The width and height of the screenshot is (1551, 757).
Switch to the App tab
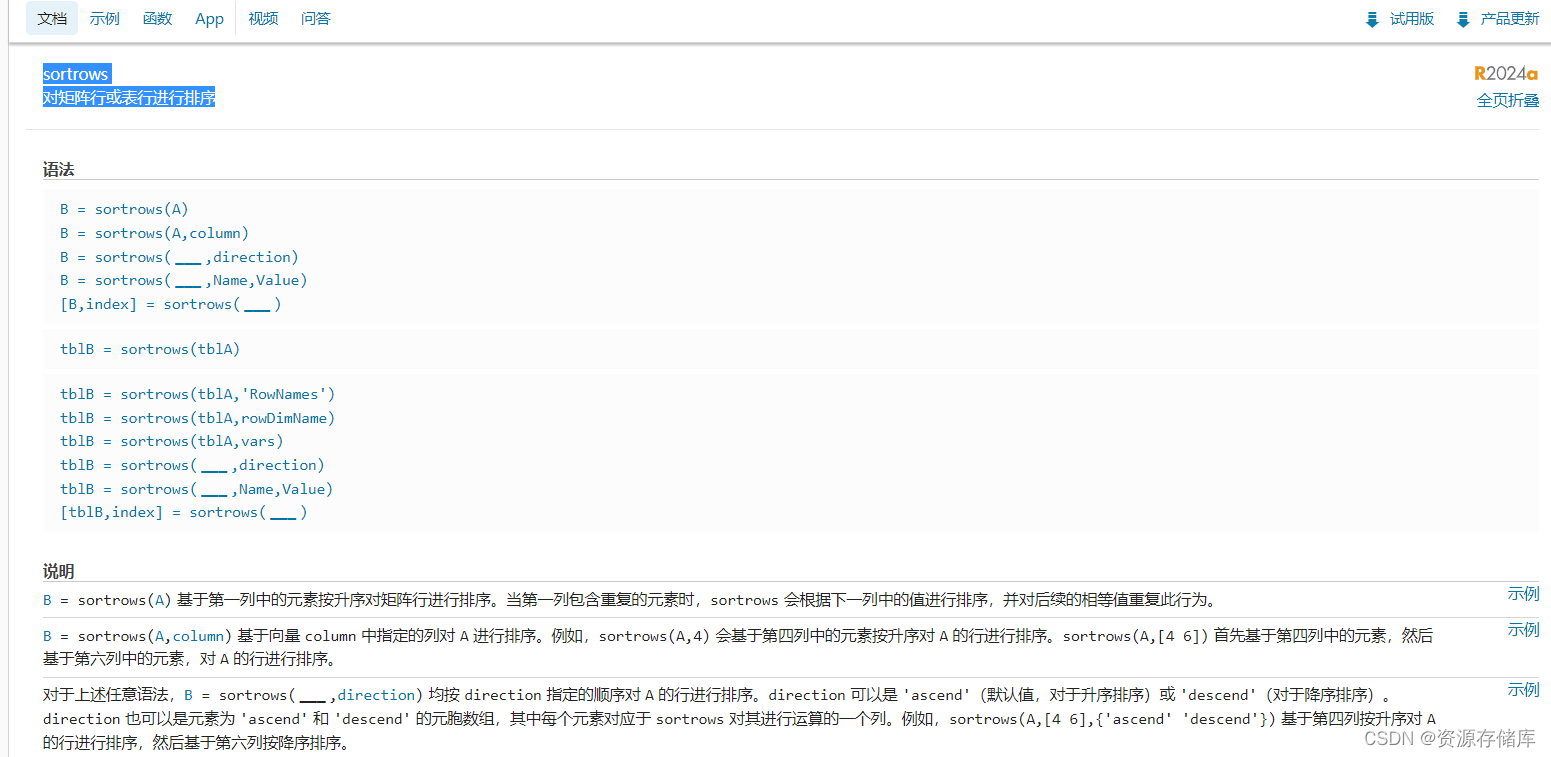coord(209,18)
